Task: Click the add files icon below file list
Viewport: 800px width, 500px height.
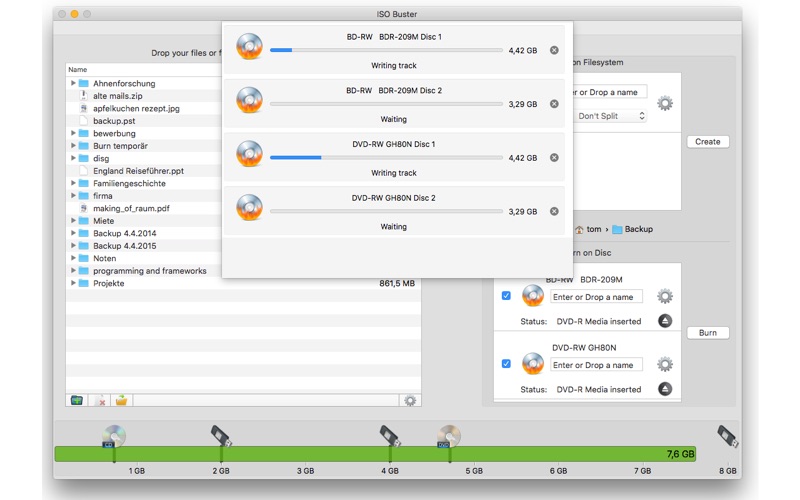Action: 77,401
